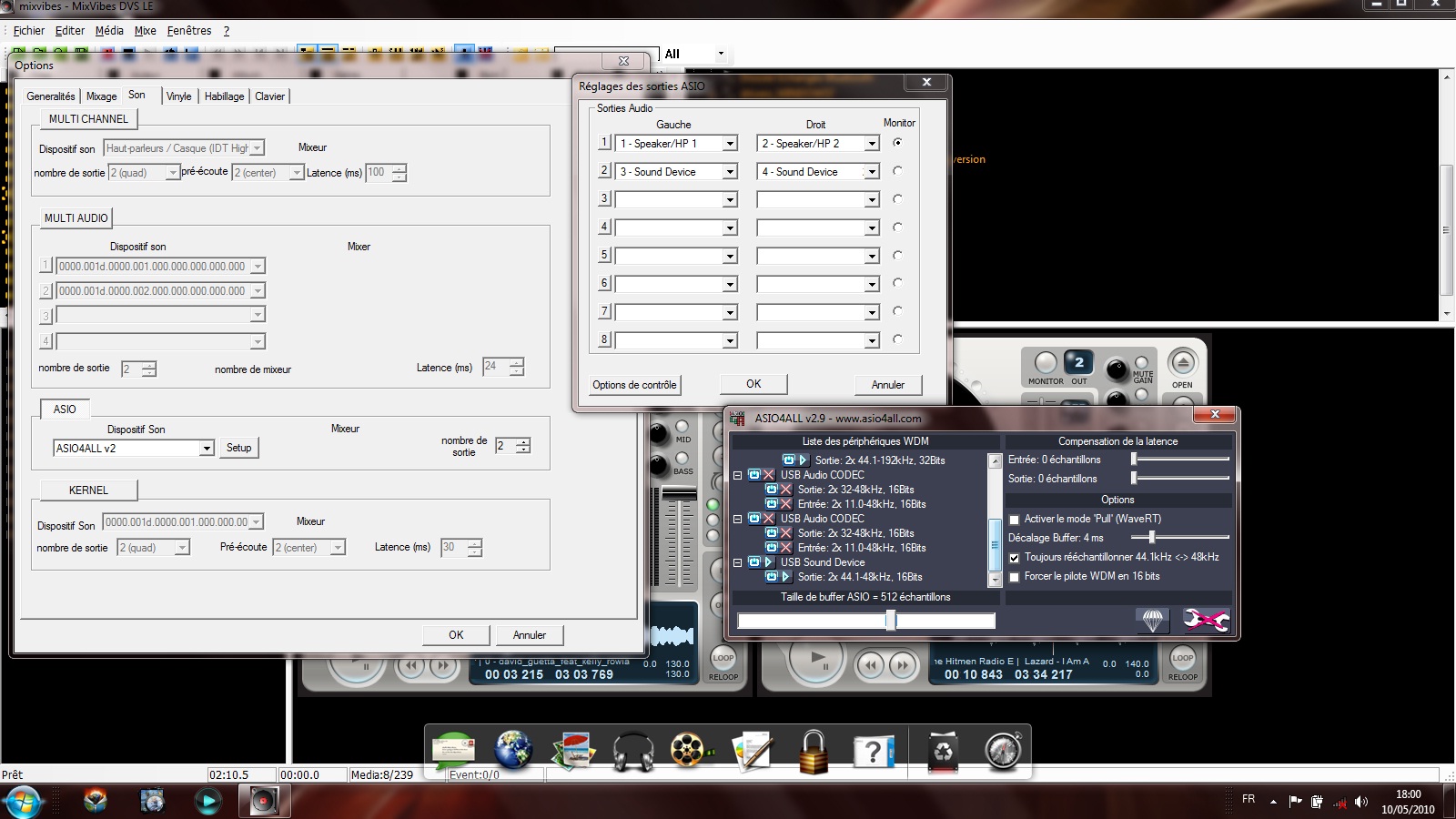This screenshot has height=819, width=1456.
Task: Collapse the USB Sound Device tree node
Action: (738, 562)
